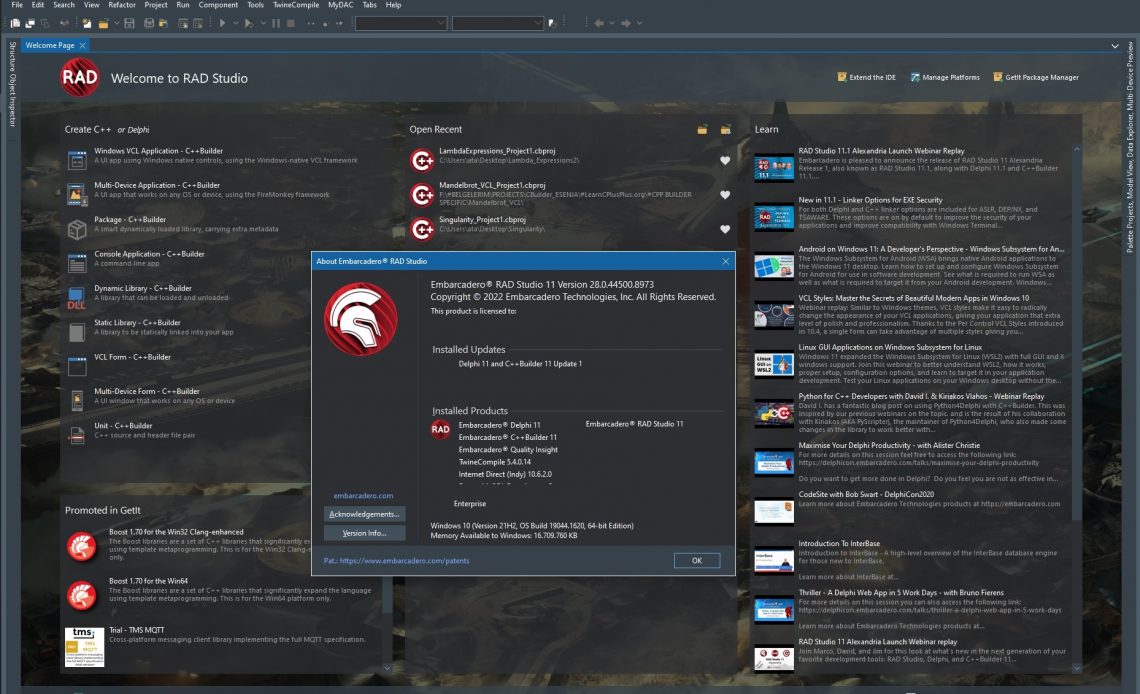Click OK in About dialog
1140x694 pixels.
pos(697,560)
